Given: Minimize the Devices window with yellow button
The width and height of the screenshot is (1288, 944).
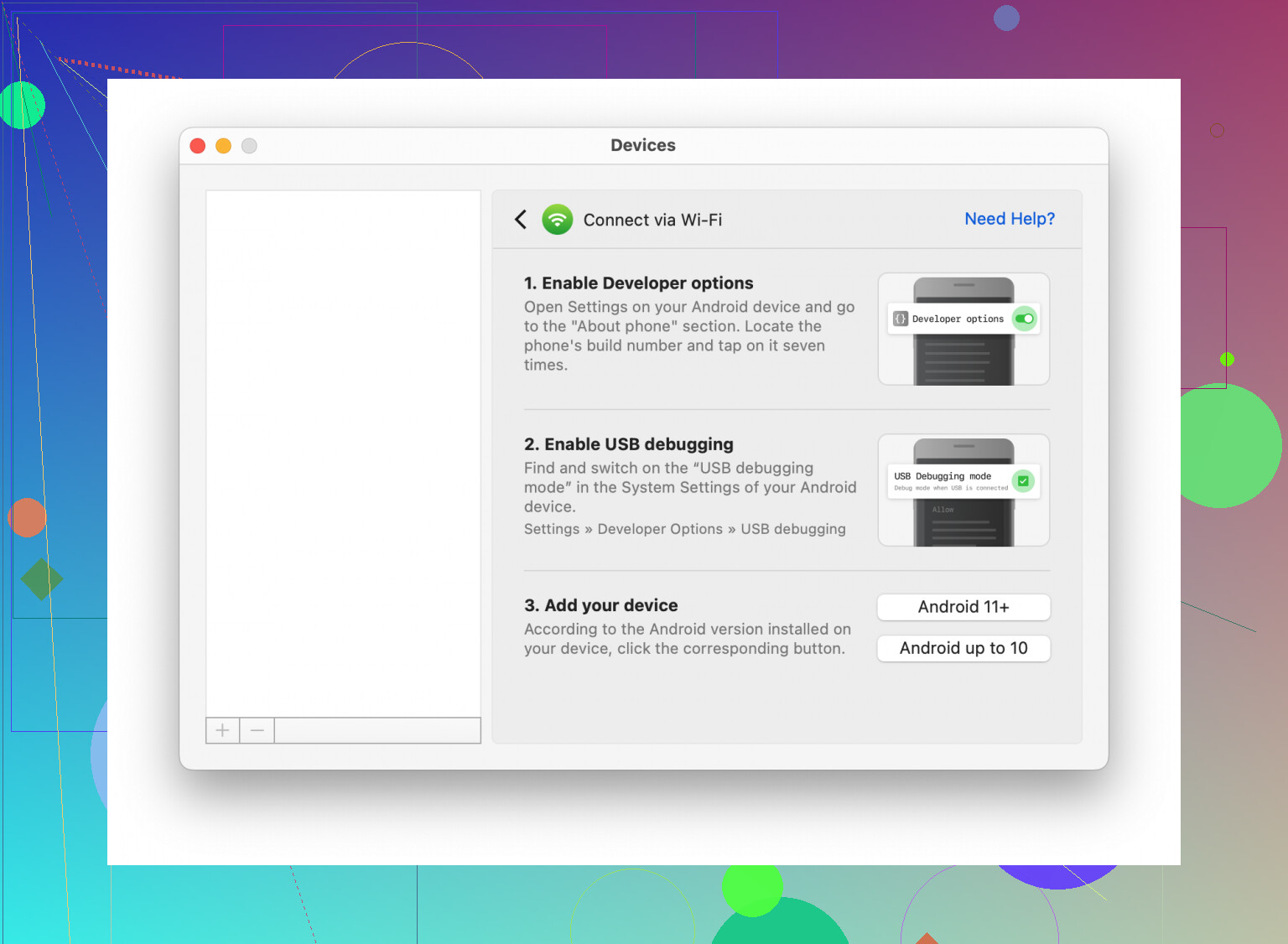Looking at the screenshot, I should tap(223, 146).
